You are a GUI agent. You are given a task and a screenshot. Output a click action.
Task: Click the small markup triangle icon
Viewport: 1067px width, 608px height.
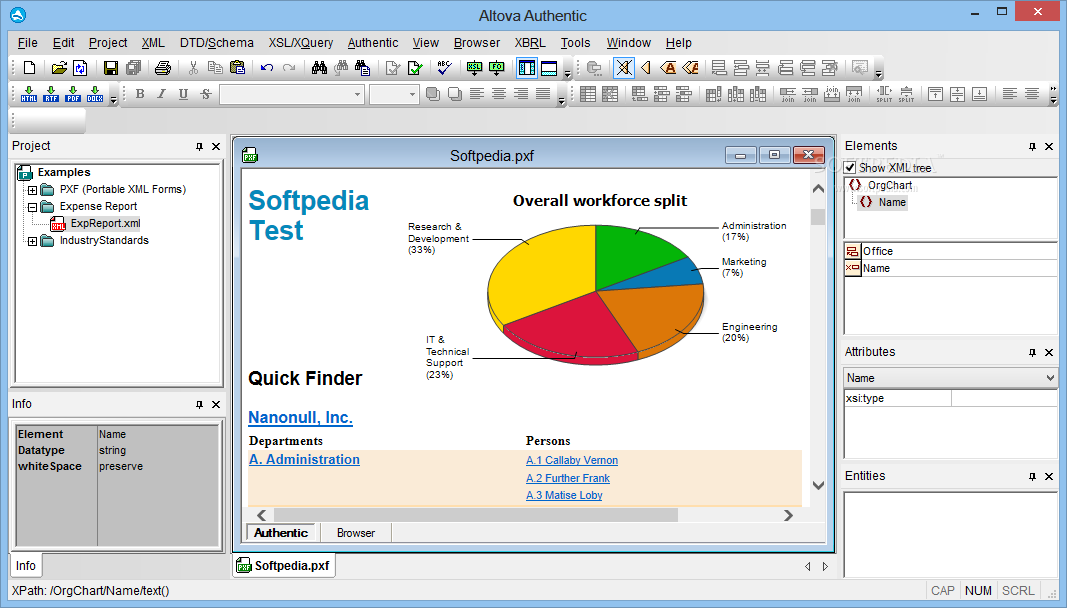[646, 67]
